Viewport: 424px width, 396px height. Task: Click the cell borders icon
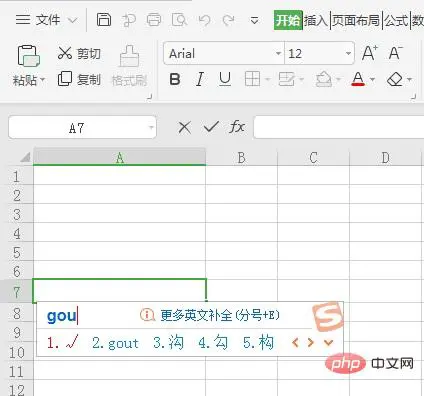(x=252, y=79)
